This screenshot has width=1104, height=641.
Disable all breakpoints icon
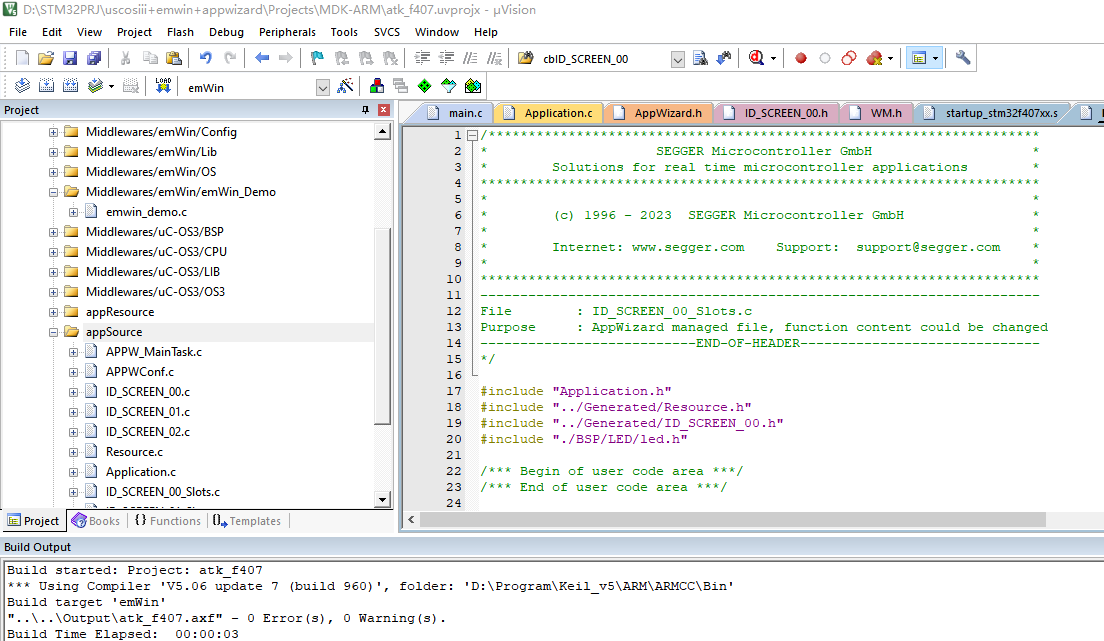pos(849,58)
